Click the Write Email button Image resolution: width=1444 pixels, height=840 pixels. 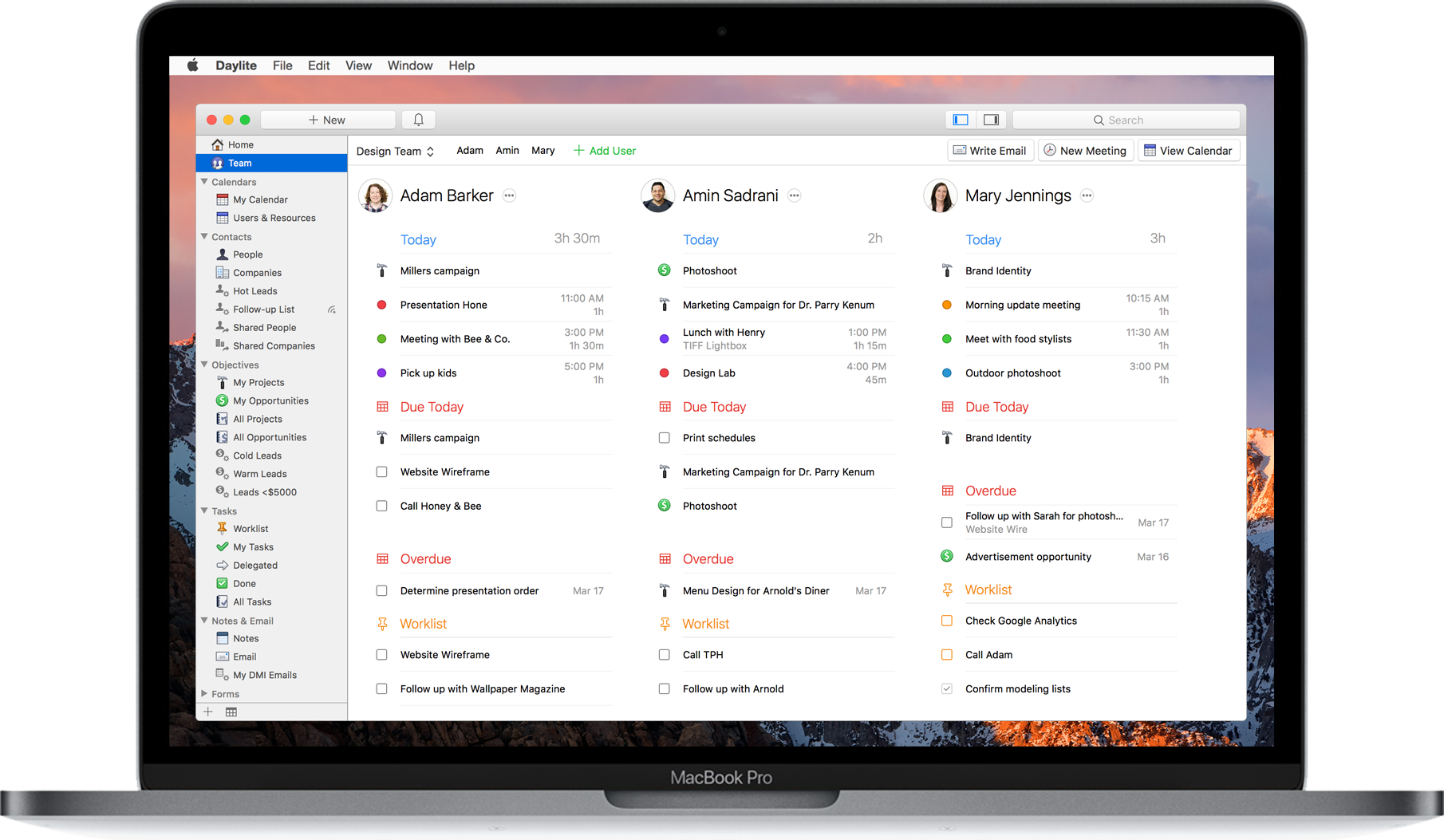(990, 151)
